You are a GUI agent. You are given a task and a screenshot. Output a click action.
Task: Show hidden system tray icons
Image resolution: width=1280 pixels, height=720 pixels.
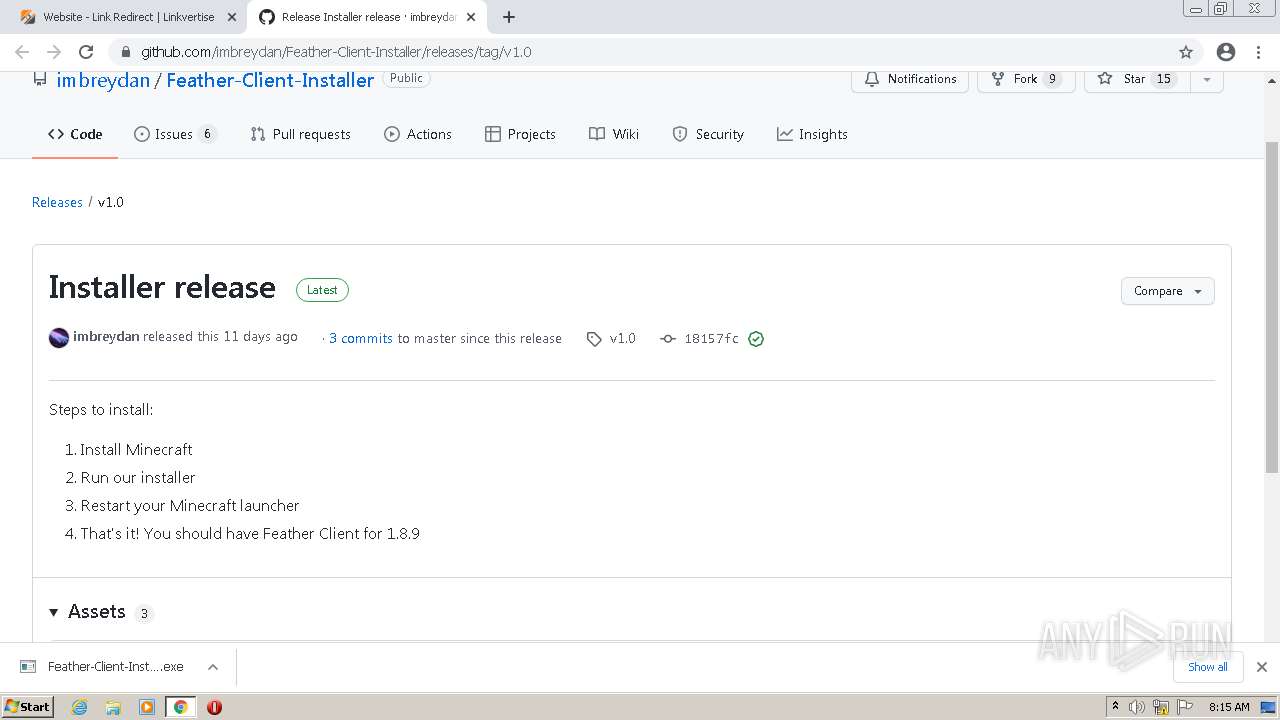point(1116,707)
